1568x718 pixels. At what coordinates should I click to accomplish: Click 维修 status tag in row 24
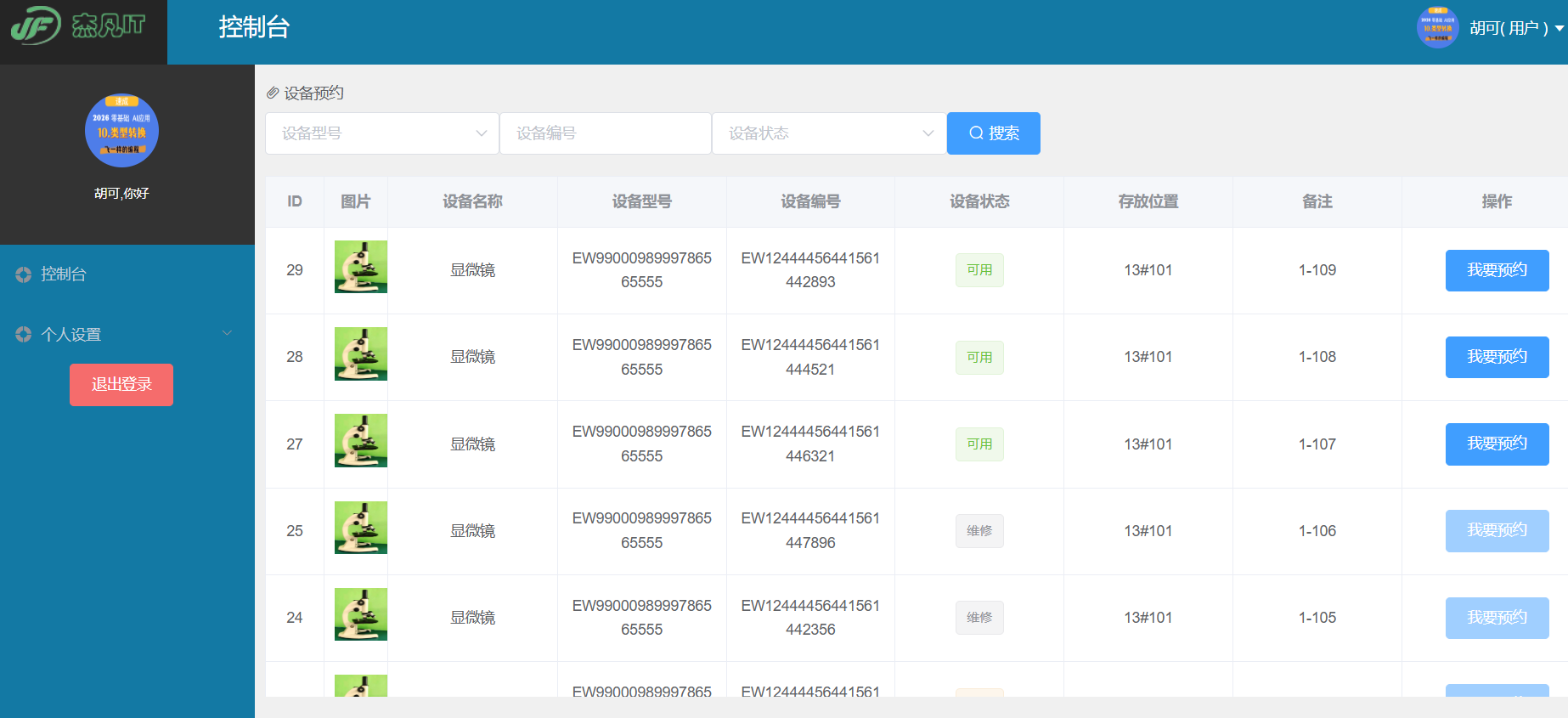[x=979, y=618]
